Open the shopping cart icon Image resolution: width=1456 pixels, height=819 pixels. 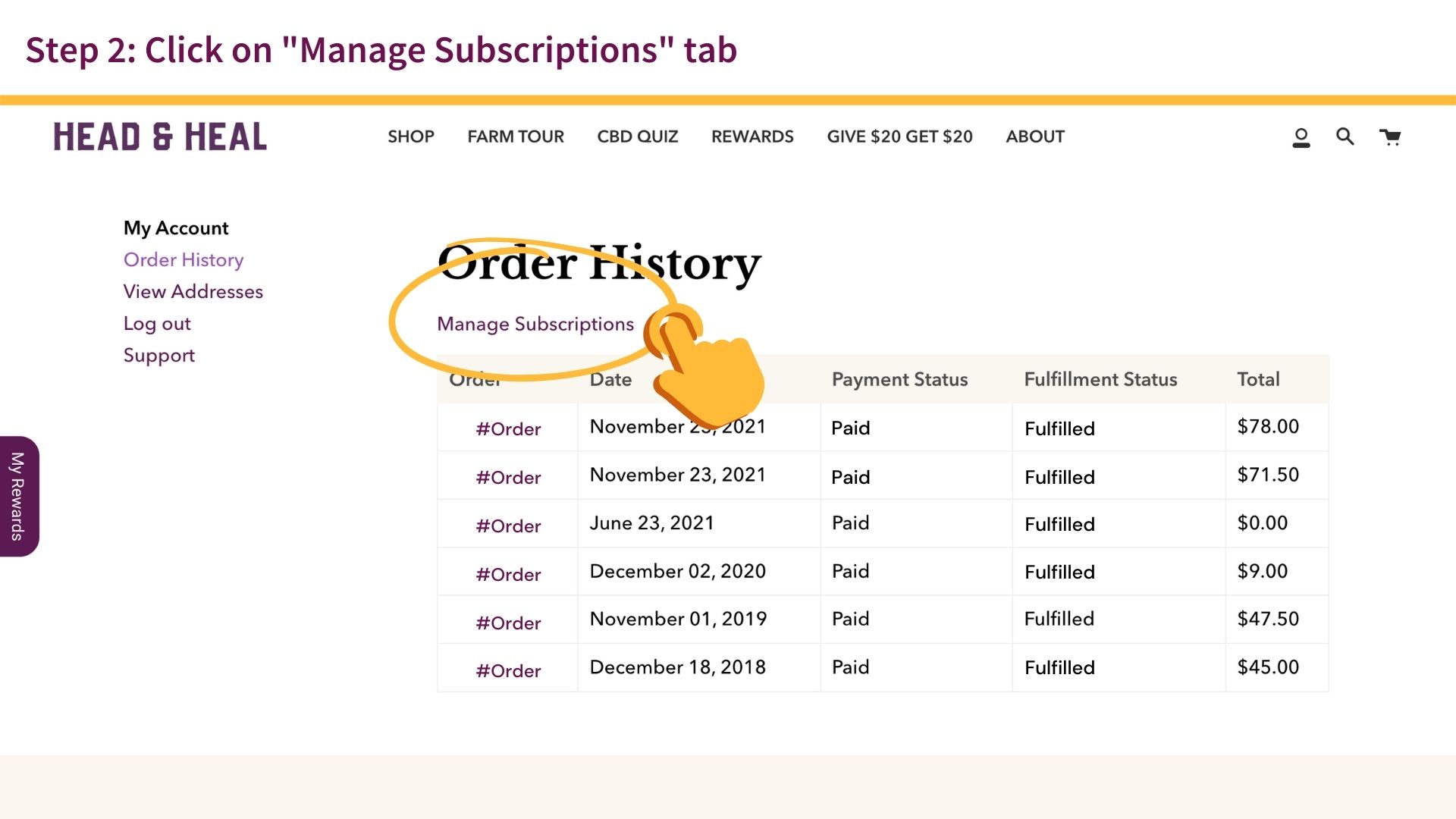[x=1390, y=137]
